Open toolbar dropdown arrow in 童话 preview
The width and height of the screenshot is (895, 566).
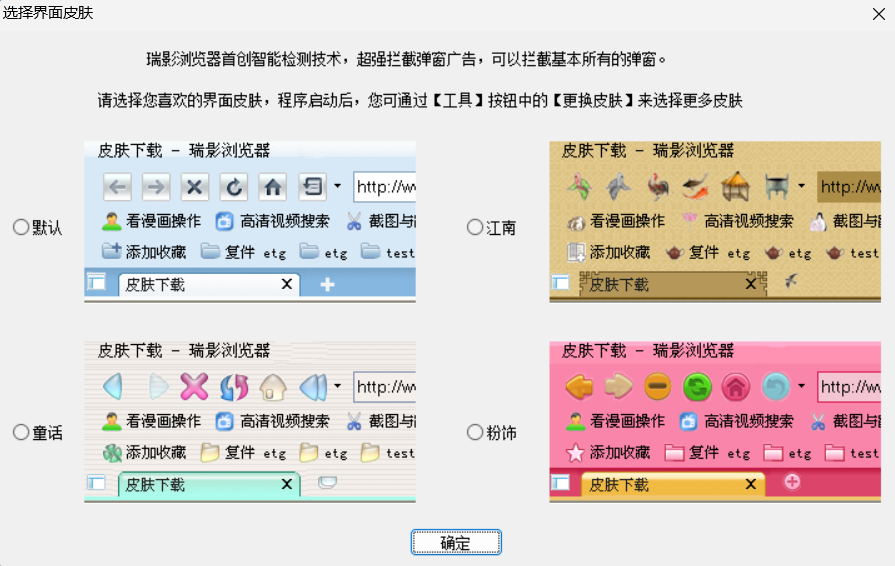point(337,386)
